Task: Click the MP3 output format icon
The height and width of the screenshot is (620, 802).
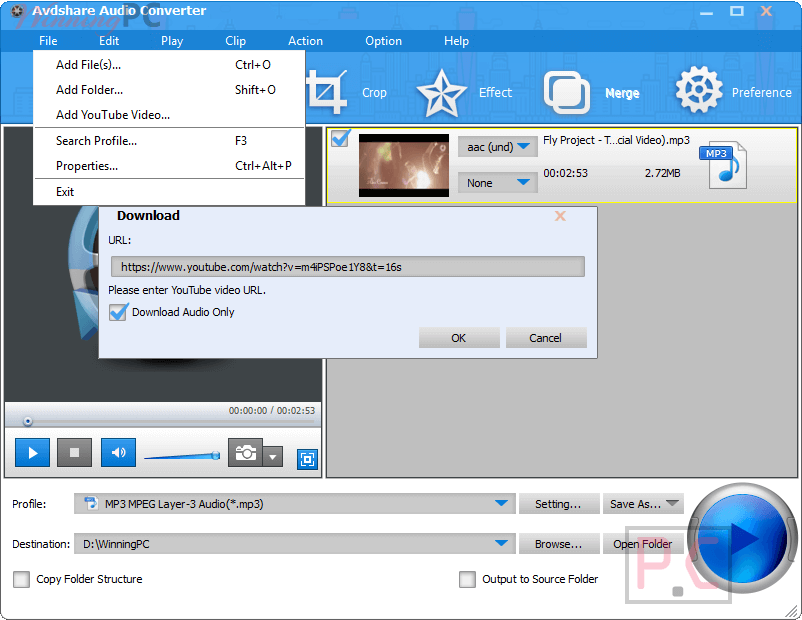Action: point(723,165)
